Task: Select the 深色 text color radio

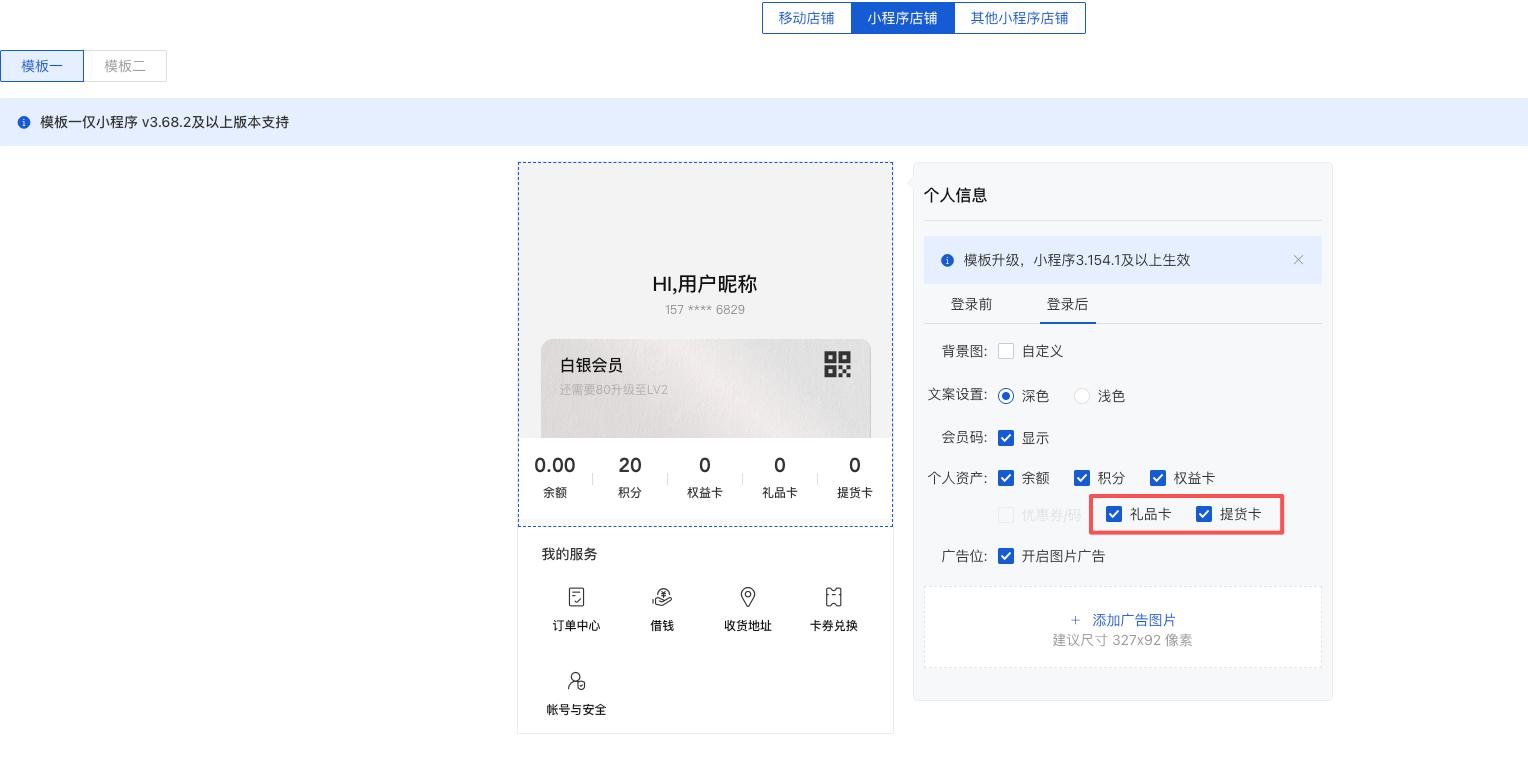Action: 1006,396
